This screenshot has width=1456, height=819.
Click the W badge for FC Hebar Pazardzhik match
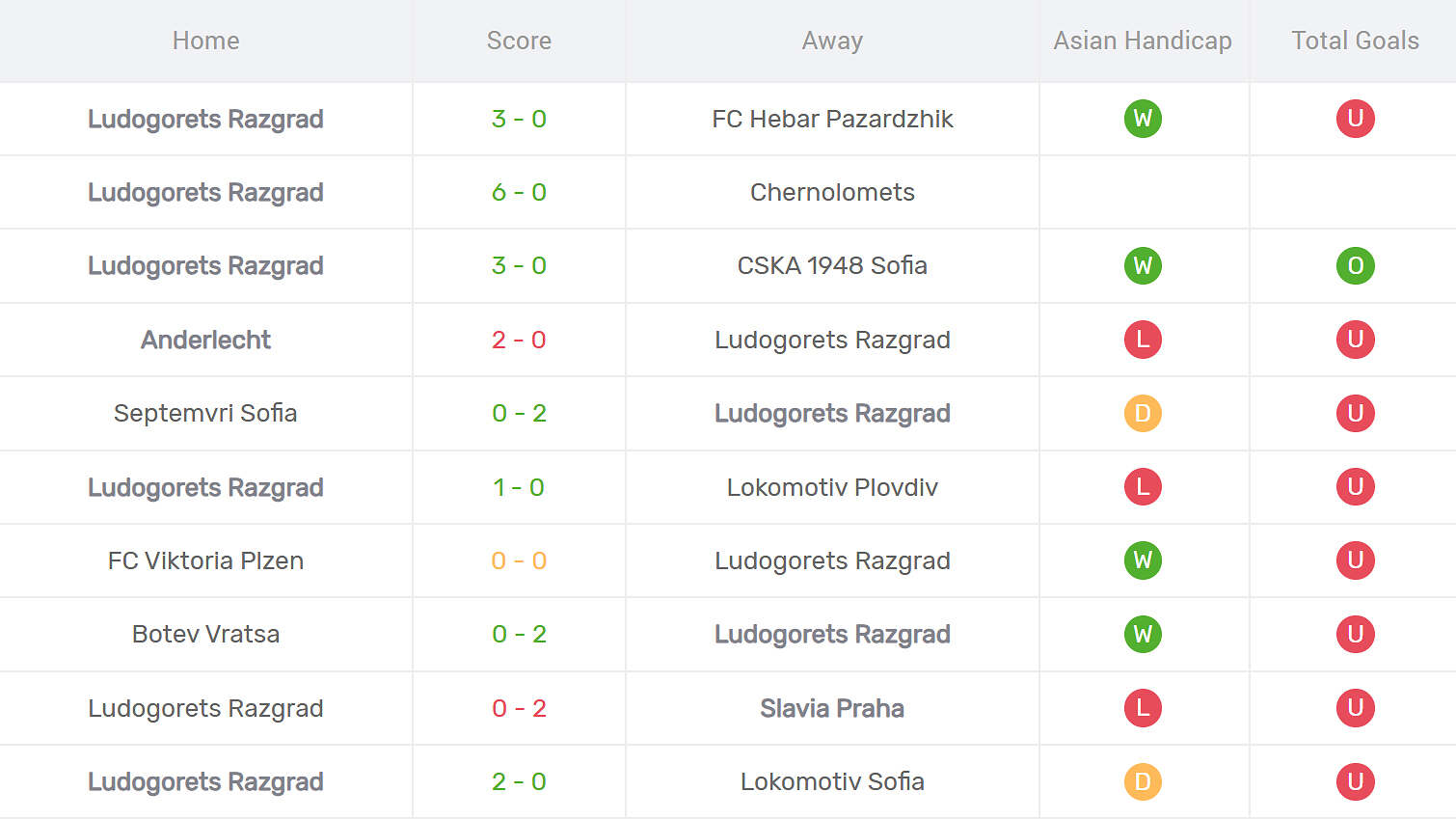coord(1143,119)
